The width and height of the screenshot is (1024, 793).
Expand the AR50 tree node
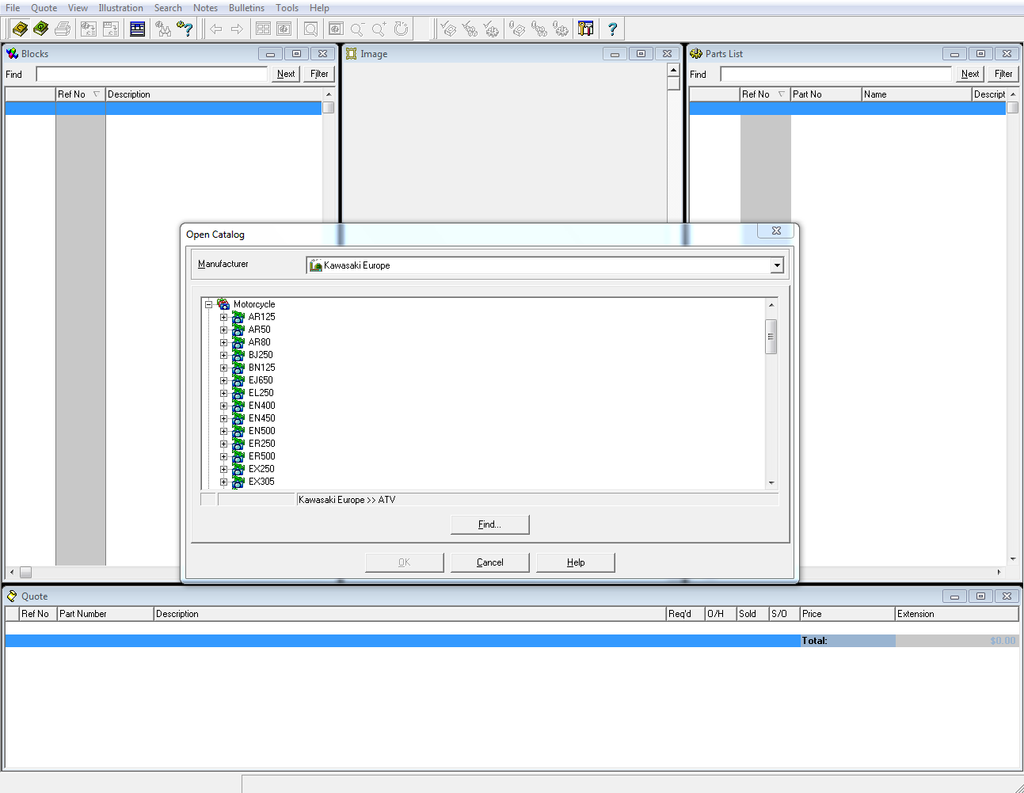pyautogui.click(x=223, y=330)
